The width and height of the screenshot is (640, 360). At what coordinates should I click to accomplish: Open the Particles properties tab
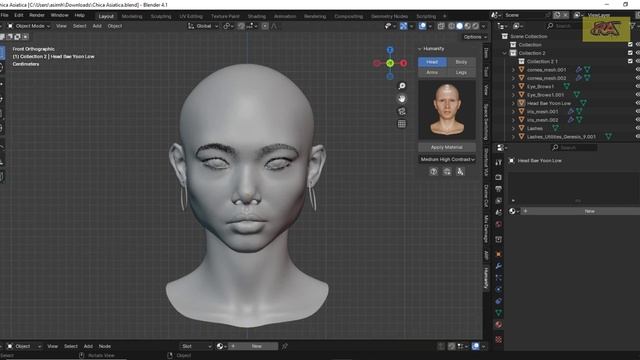(x=498, y=278)
